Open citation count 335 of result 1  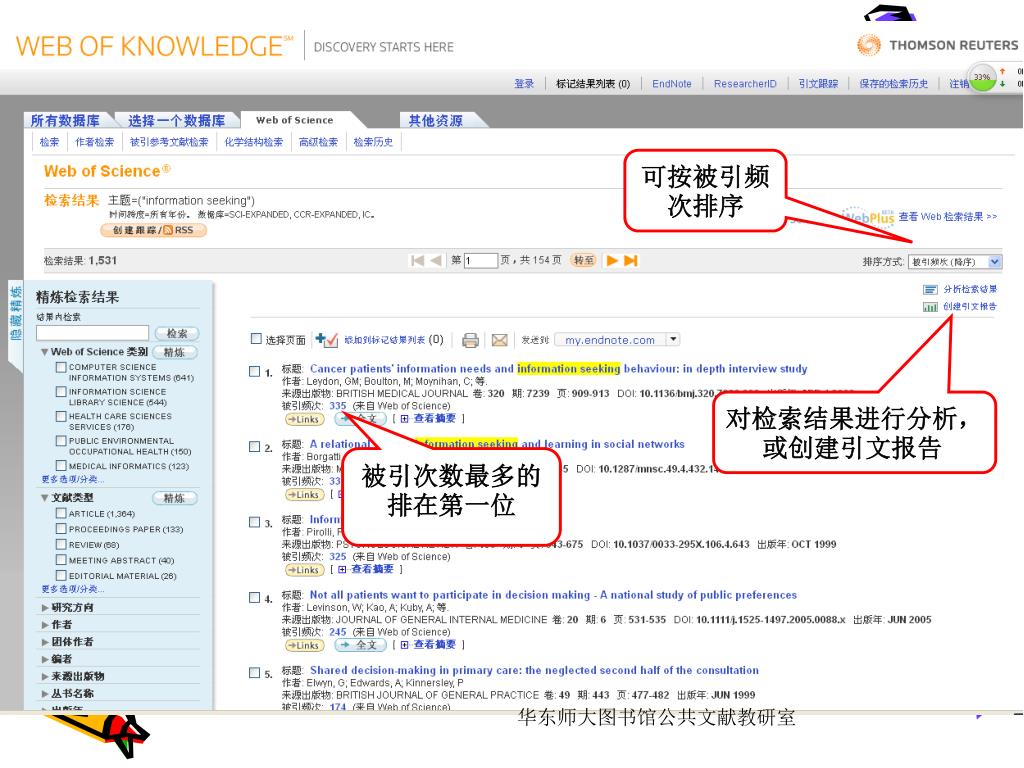tap(338, 406)
